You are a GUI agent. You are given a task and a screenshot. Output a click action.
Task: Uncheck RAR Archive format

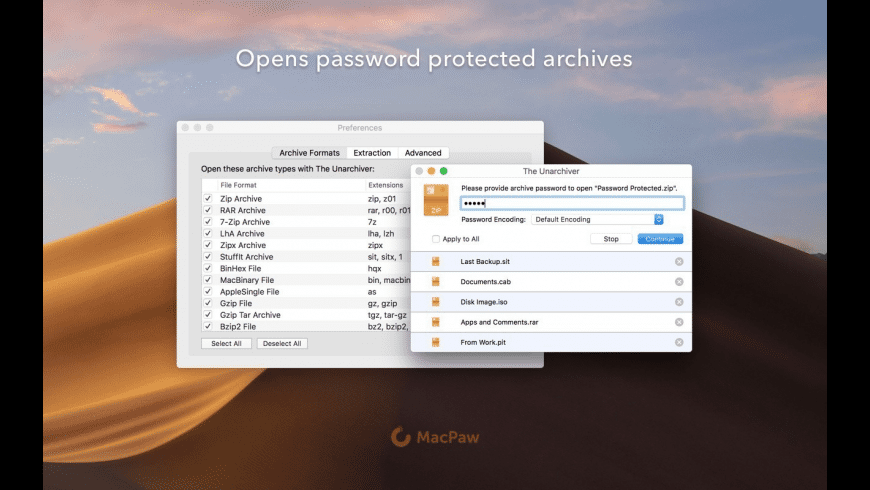point(208,210)
